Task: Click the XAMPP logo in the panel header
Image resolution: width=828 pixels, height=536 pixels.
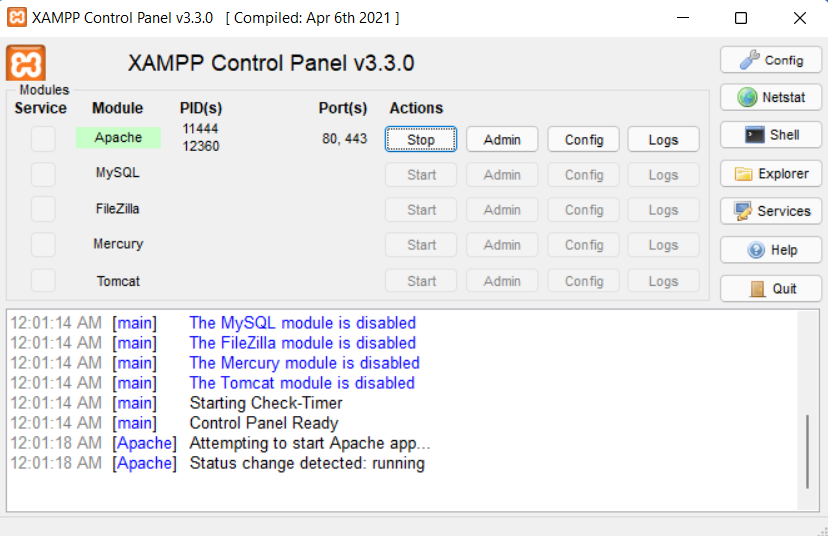Action: (x=26, y=63)
